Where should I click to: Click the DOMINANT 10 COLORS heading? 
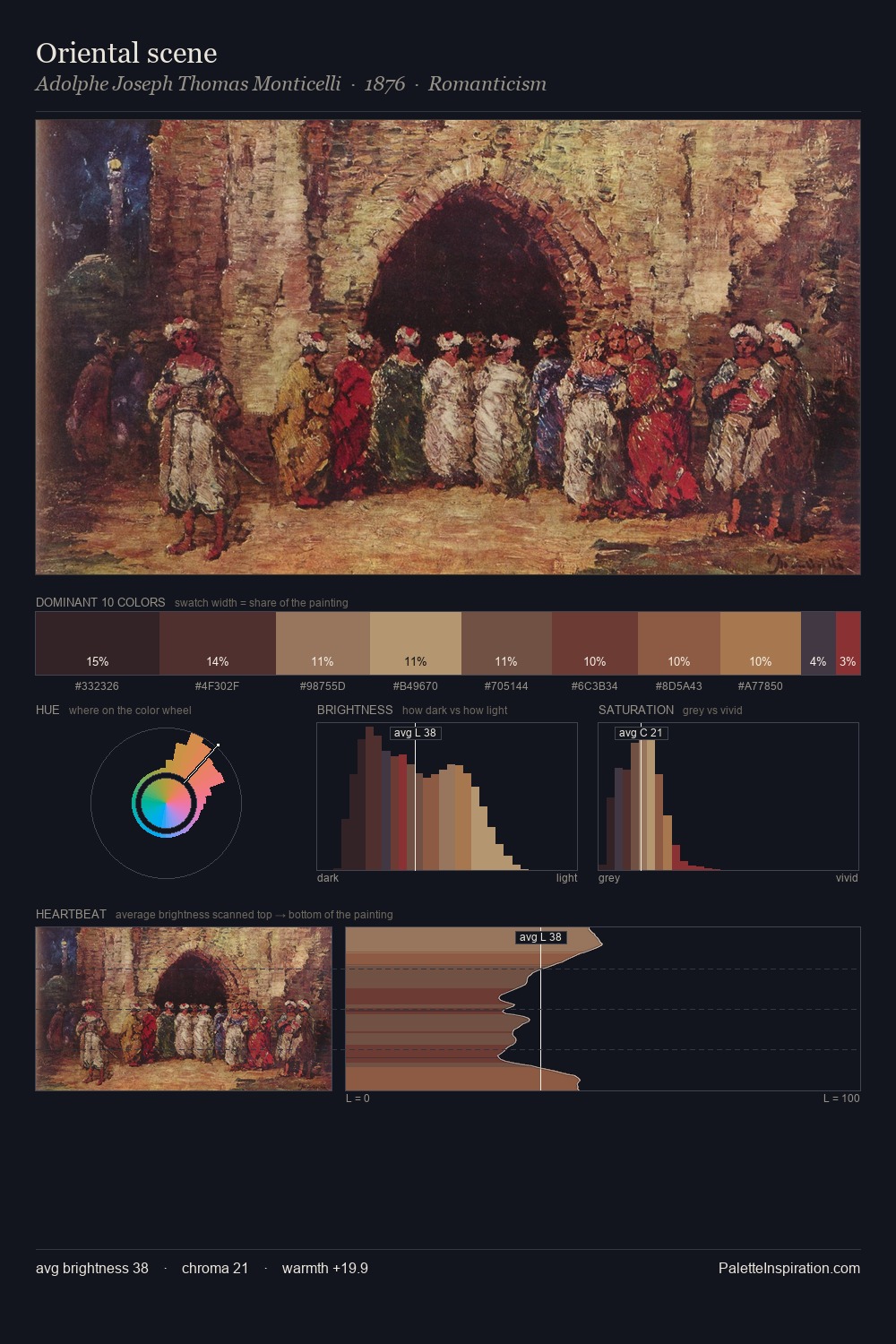(100, 602)
